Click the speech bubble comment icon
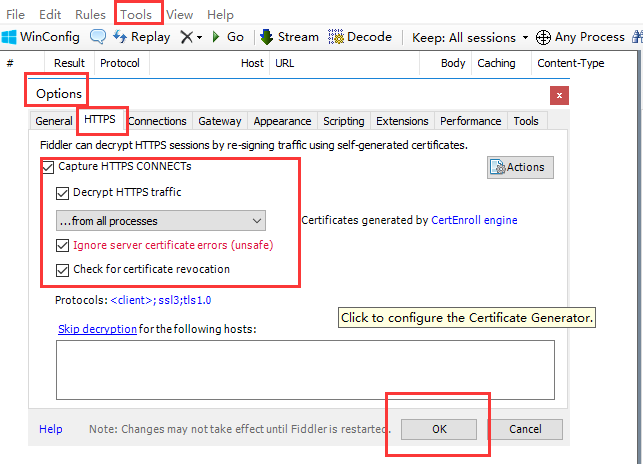The height and width of the screenshot is (464, 643). 98,37
